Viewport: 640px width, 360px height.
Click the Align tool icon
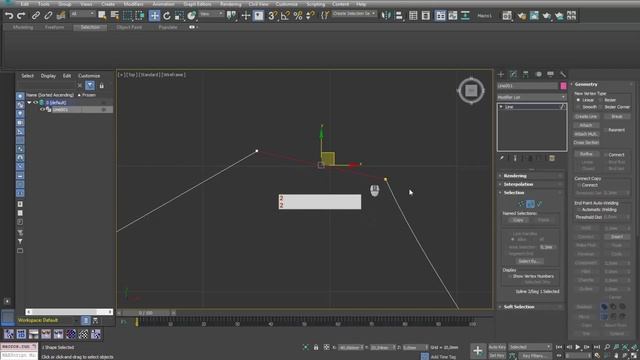pyautogui.click(x=399, y=16)
